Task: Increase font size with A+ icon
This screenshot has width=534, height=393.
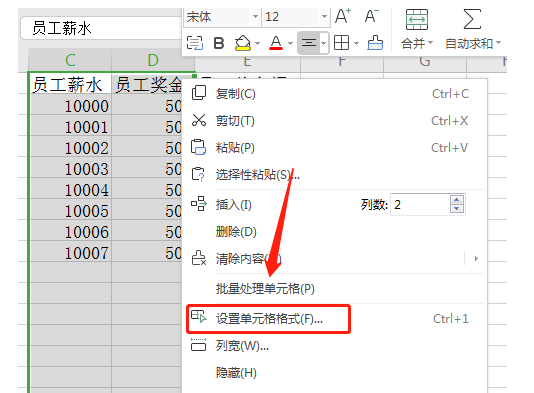Action: tap(343, 16)
